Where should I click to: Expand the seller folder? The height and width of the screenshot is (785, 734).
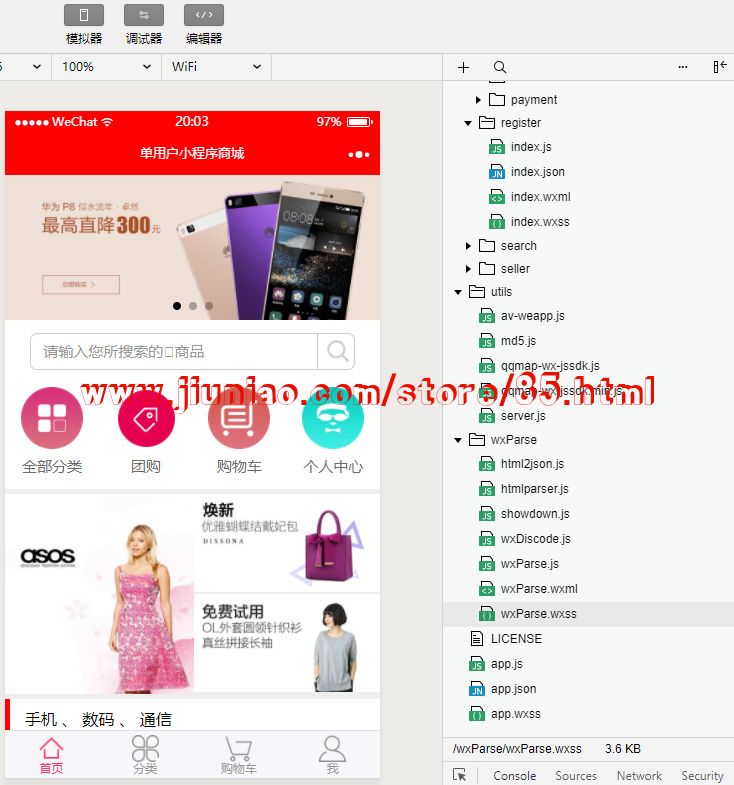468,269
